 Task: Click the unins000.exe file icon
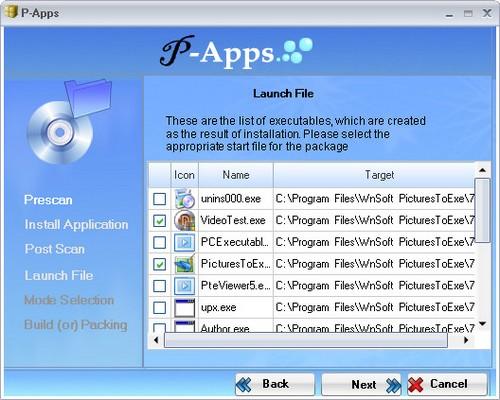tap(185, 199)
